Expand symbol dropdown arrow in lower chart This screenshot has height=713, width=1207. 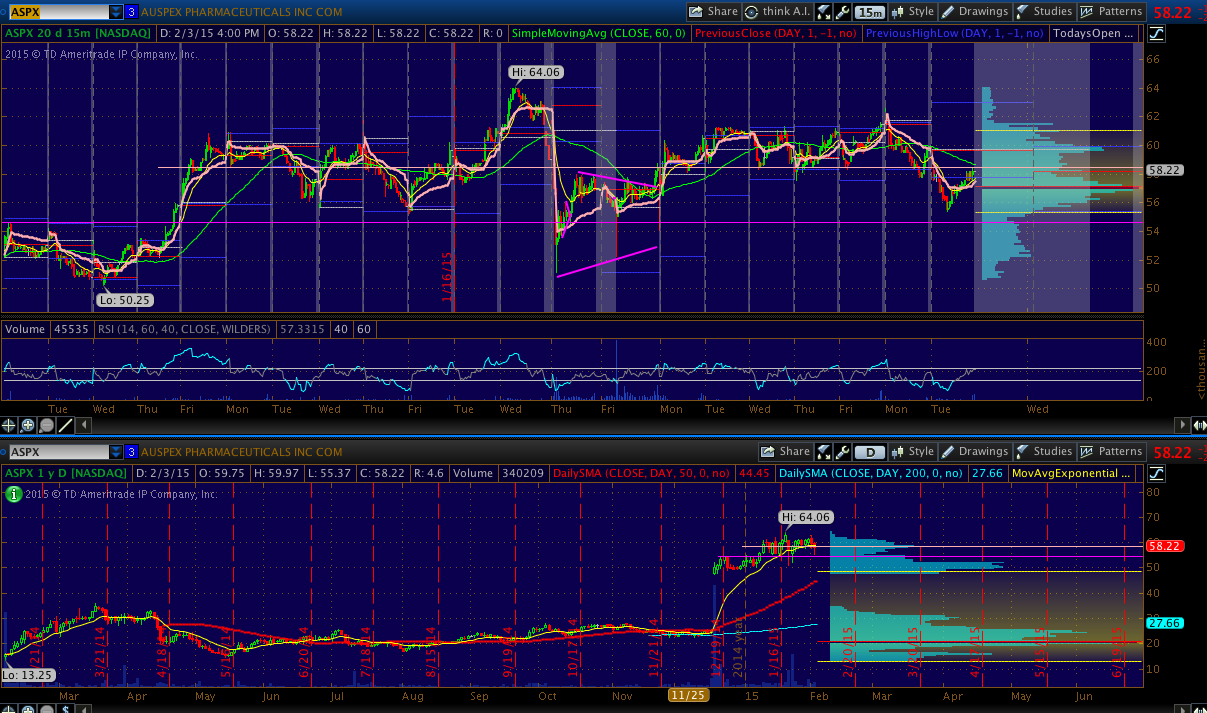(117, 452)
